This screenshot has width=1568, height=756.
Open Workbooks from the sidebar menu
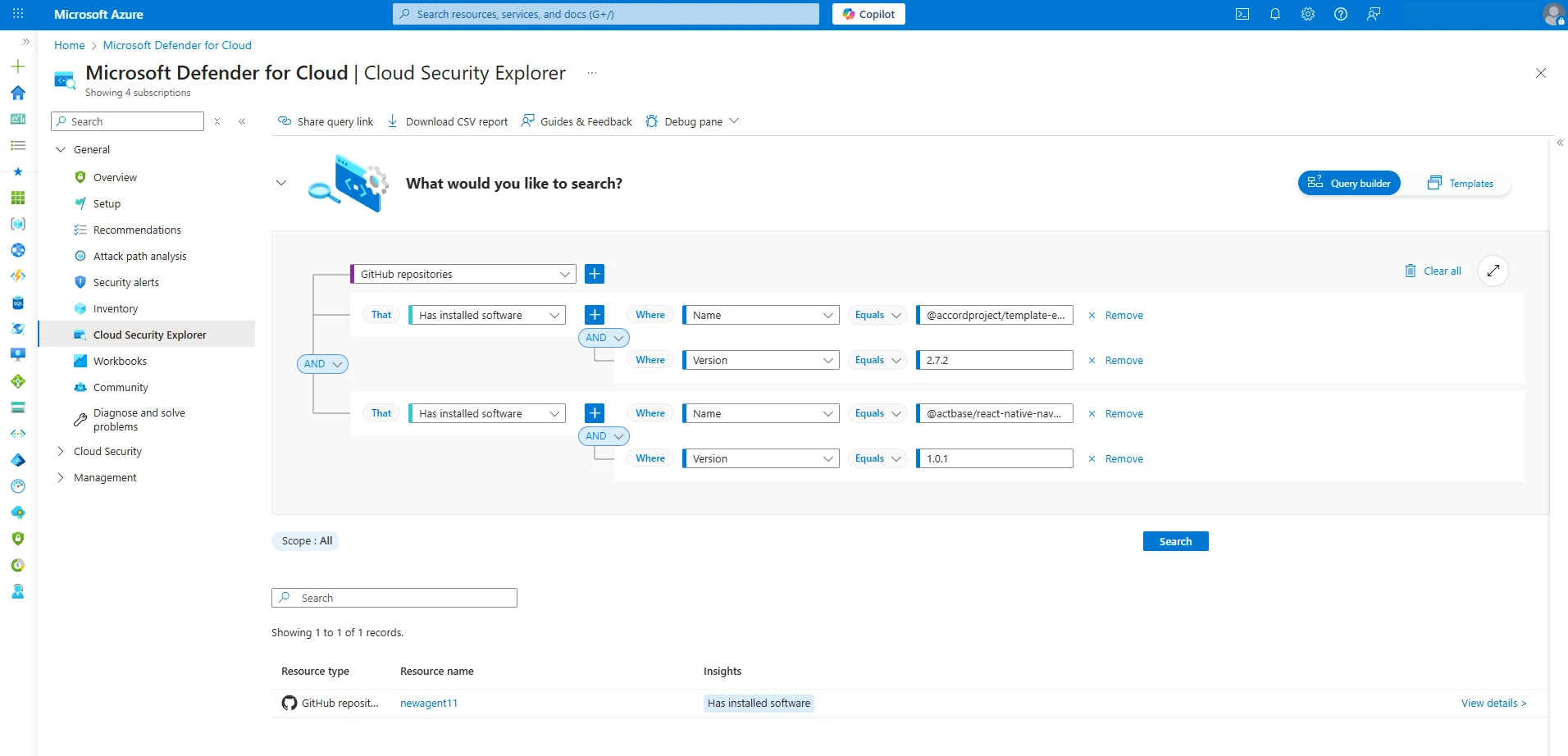(120, 361)
